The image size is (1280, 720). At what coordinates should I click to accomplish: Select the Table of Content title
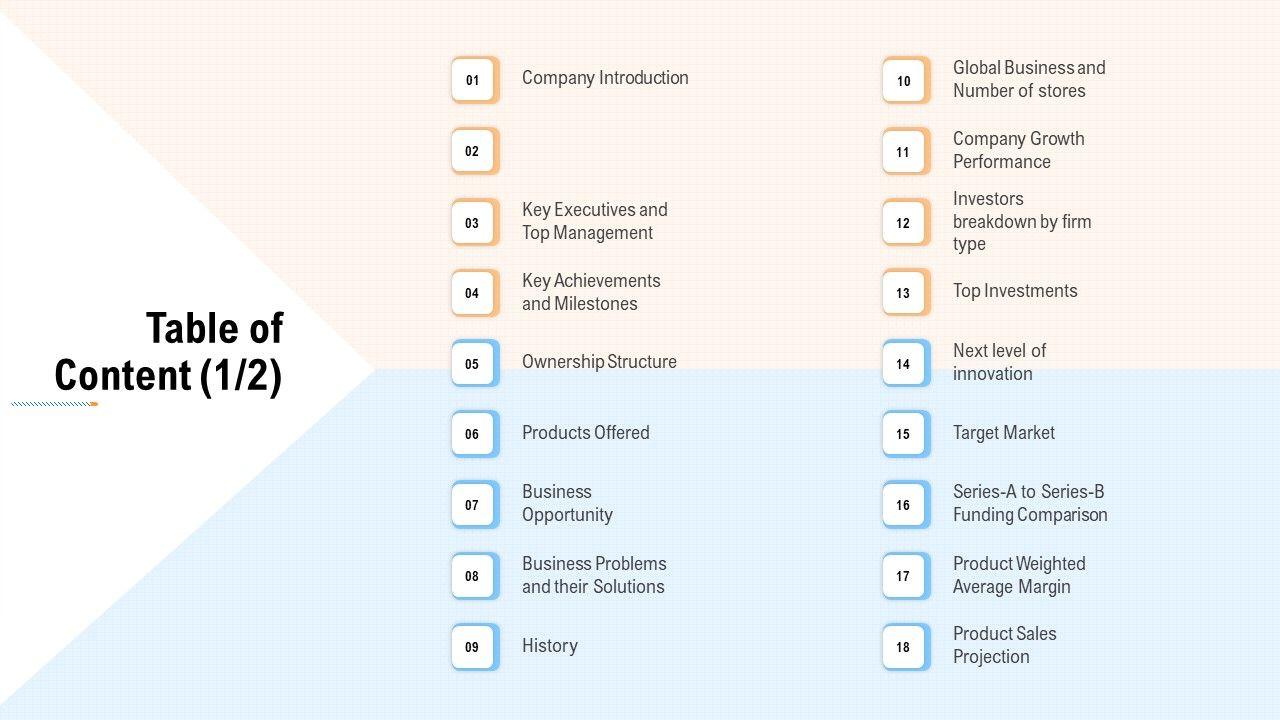169,352
